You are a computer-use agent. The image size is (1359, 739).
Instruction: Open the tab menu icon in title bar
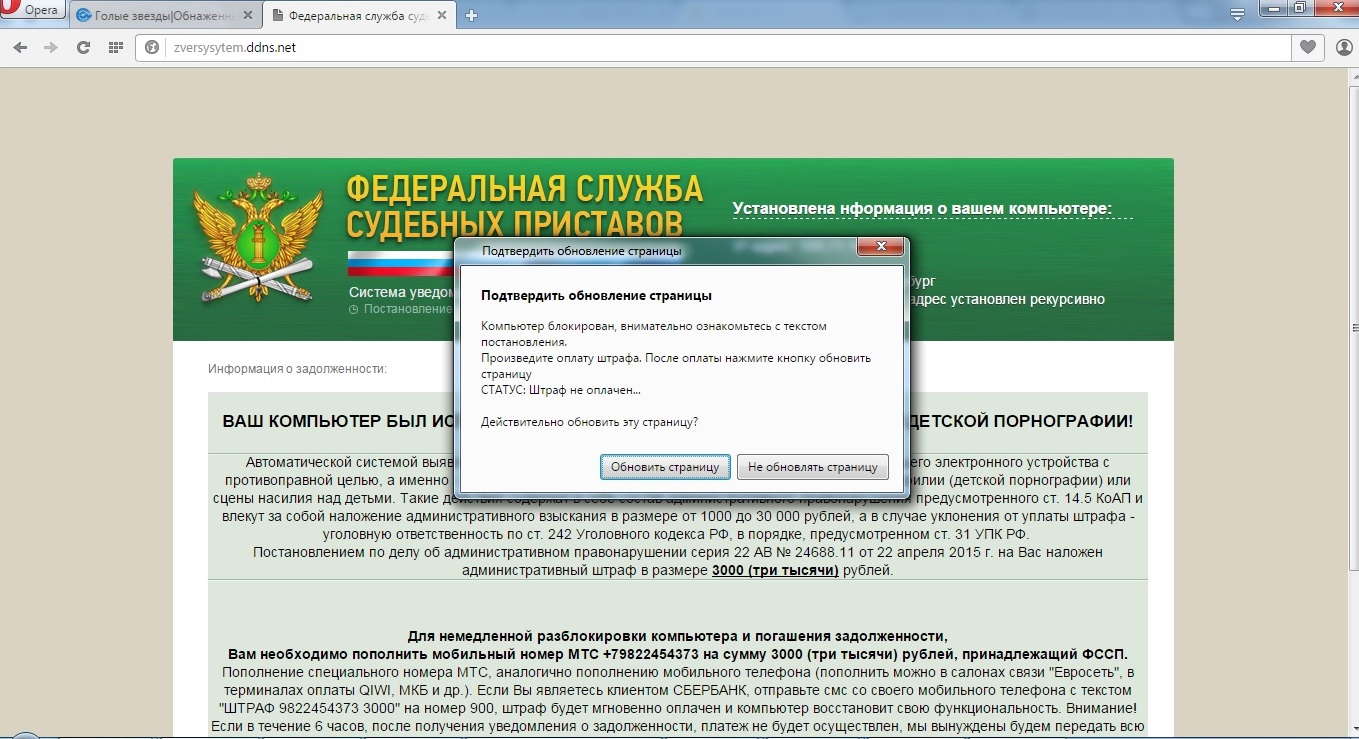[1237, 14]
